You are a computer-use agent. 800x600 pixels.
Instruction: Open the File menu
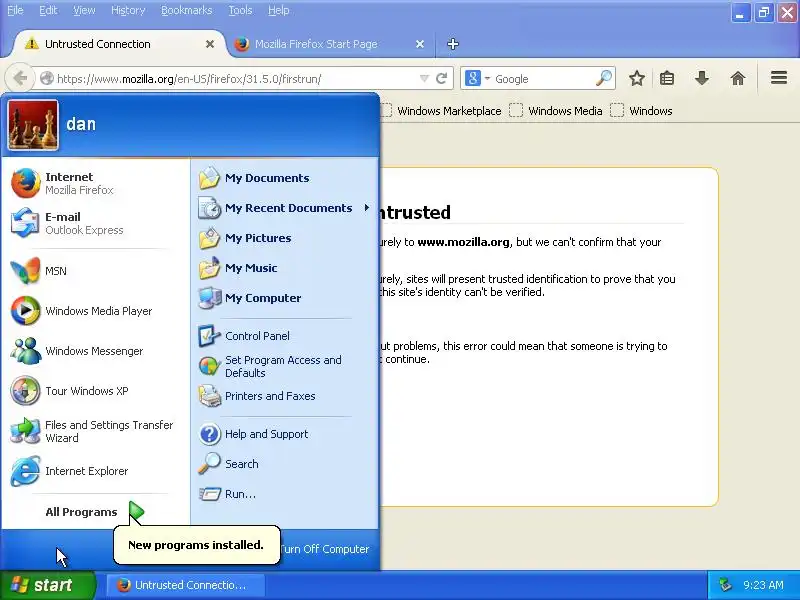click(15, 10)
